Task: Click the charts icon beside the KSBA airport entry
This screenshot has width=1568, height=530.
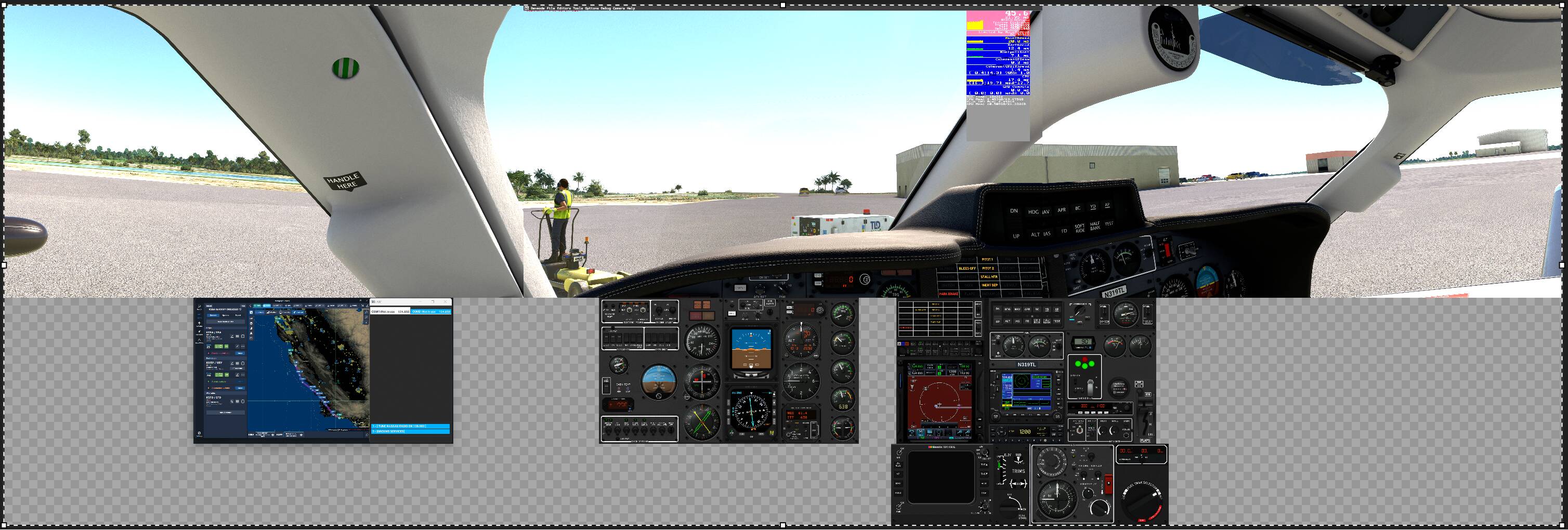Action: tap(238, 337)
